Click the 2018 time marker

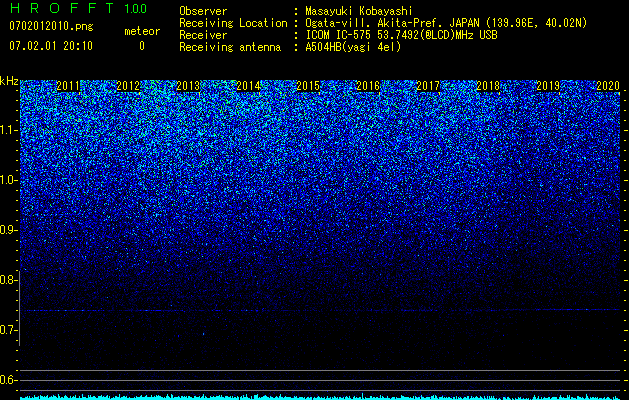click(x=488, y=86)
